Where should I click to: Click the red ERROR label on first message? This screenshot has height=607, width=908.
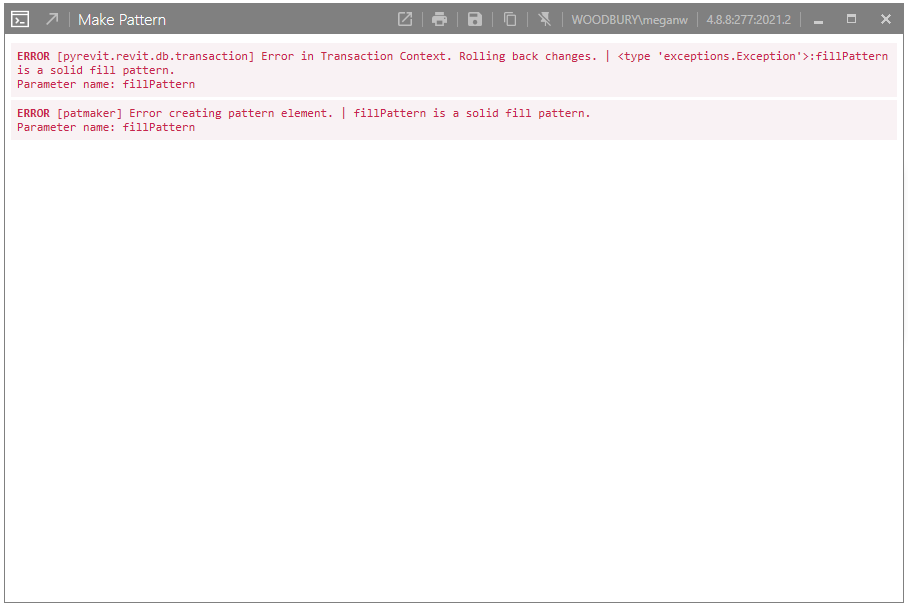tap(33, 56)
